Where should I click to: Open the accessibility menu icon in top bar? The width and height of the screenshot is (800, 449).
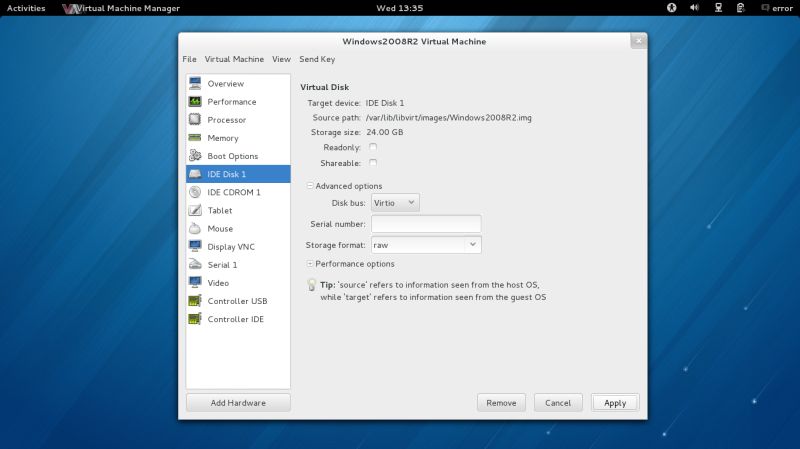coord(671,8)
